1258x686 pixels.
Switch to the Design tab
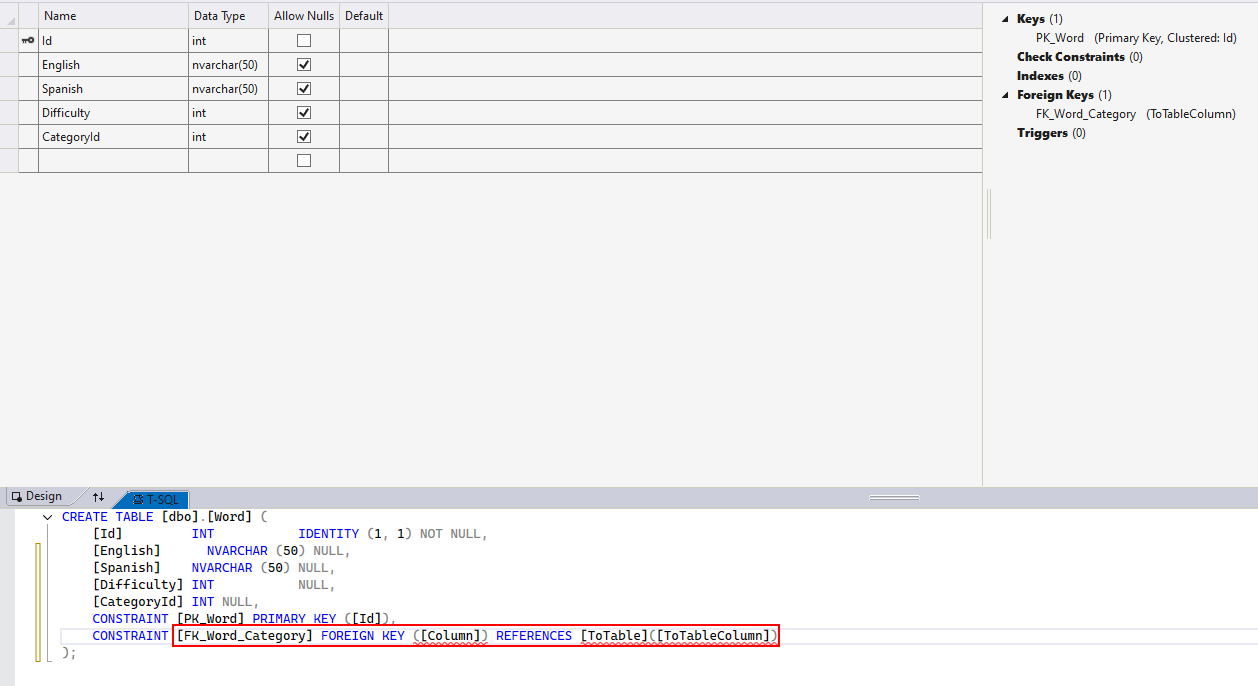coord(37,497)
